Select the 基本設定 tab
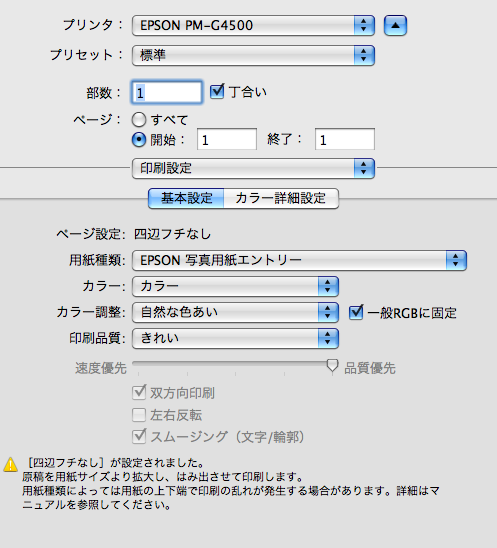This screenshot has width=497, height=548. click(x=186, y=198)
